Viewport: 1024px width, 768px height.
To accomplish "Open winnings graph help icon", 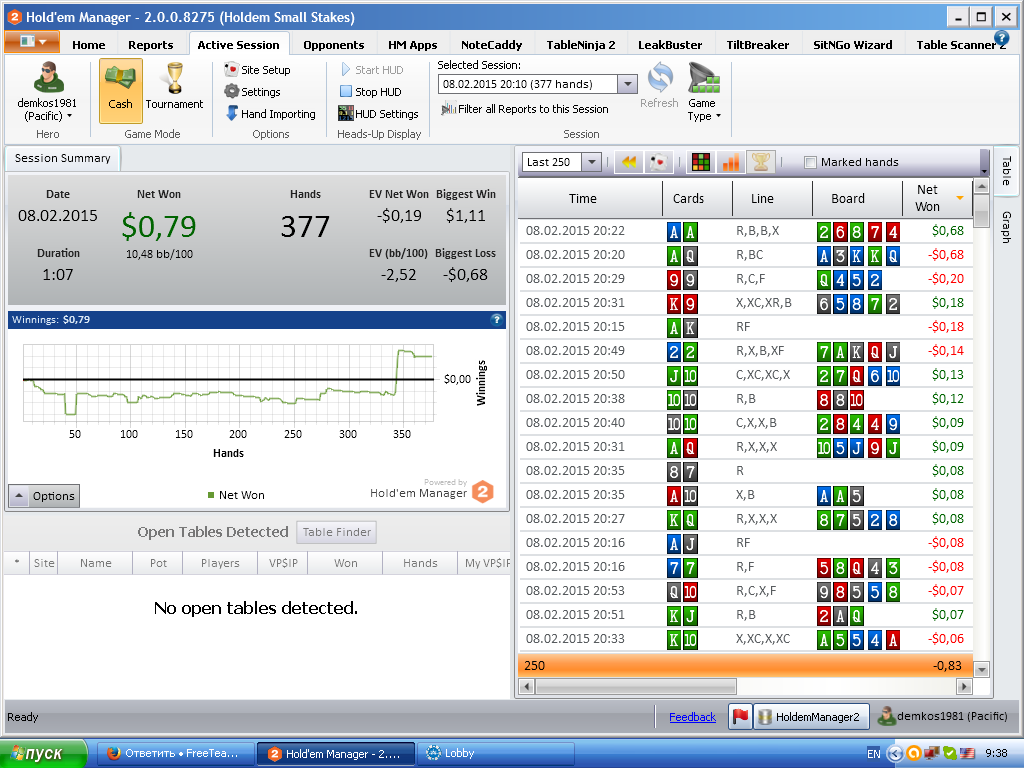I will tap(496, 319).
